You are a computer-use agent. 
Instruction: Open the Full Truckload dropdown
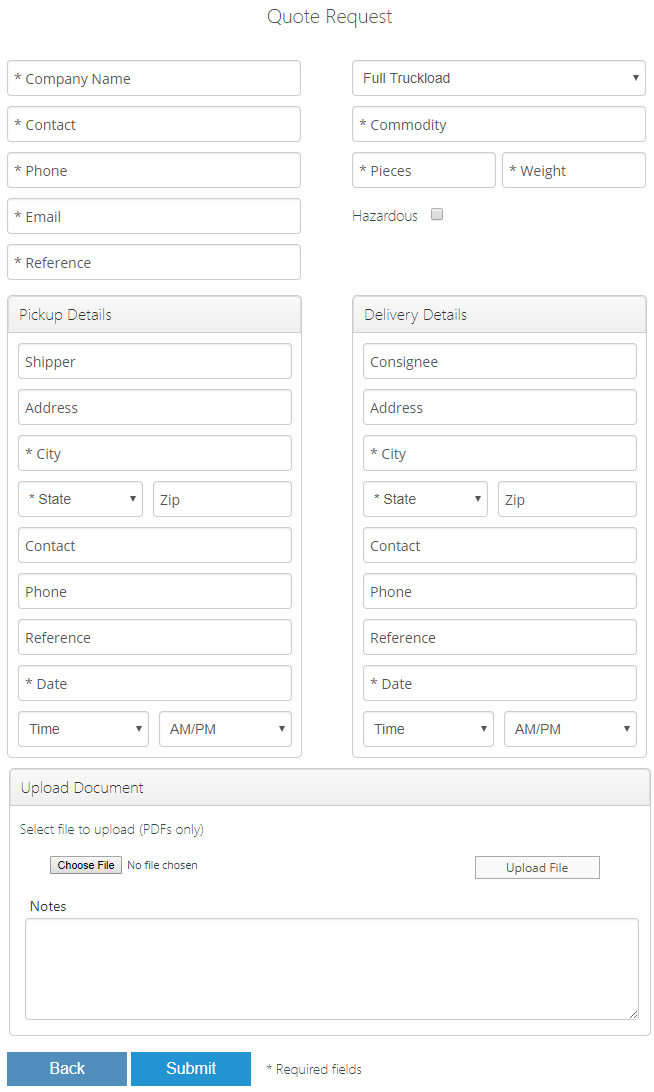499,78
